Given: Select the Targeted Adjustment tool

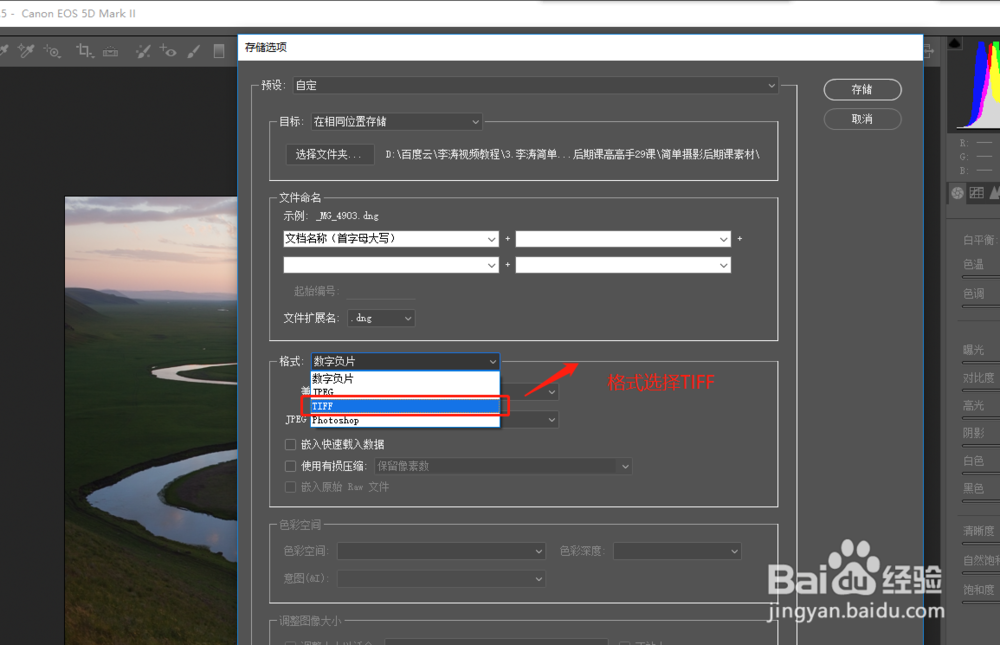Looking at the screenshot, I should (52, 51).
